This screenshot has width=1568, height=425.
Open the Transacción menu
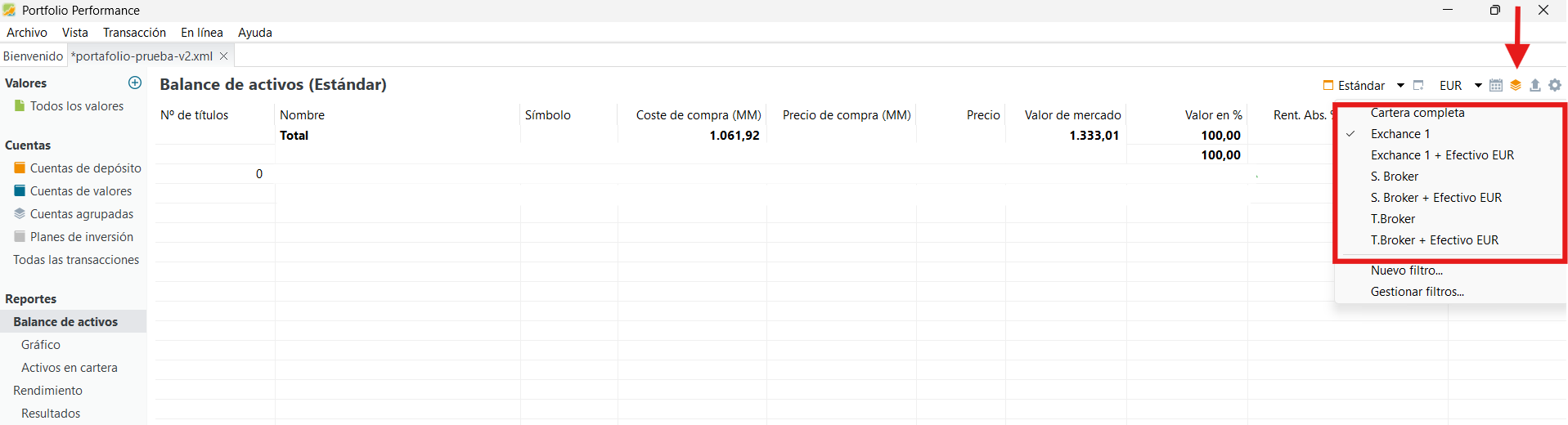(134, 33)
